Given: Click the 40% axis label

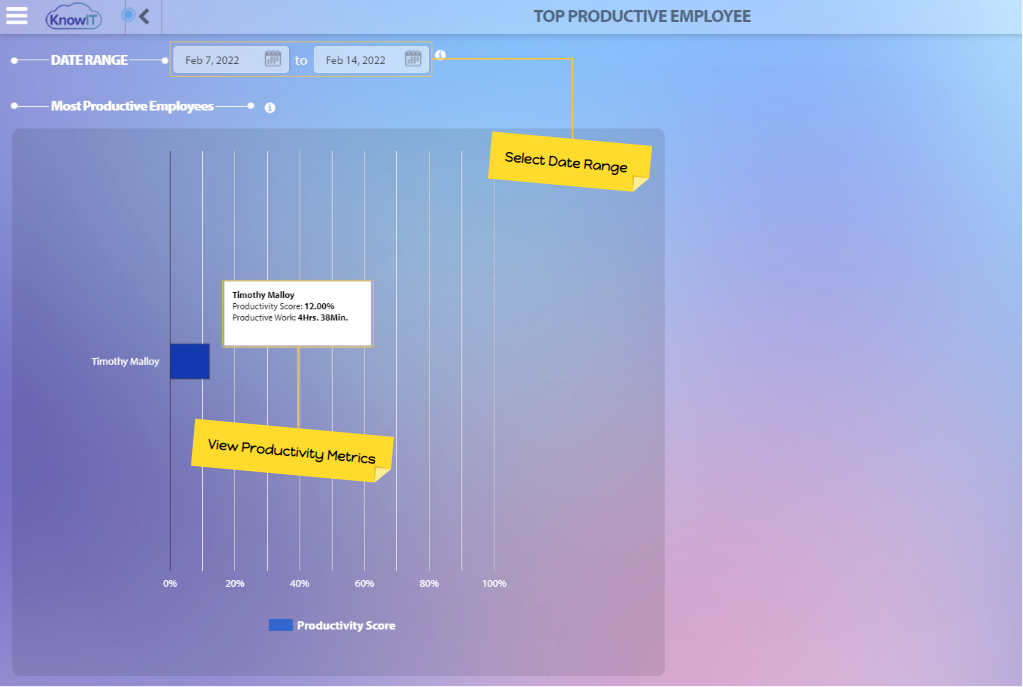Looking at the screenshot, I should click(299, 583).
